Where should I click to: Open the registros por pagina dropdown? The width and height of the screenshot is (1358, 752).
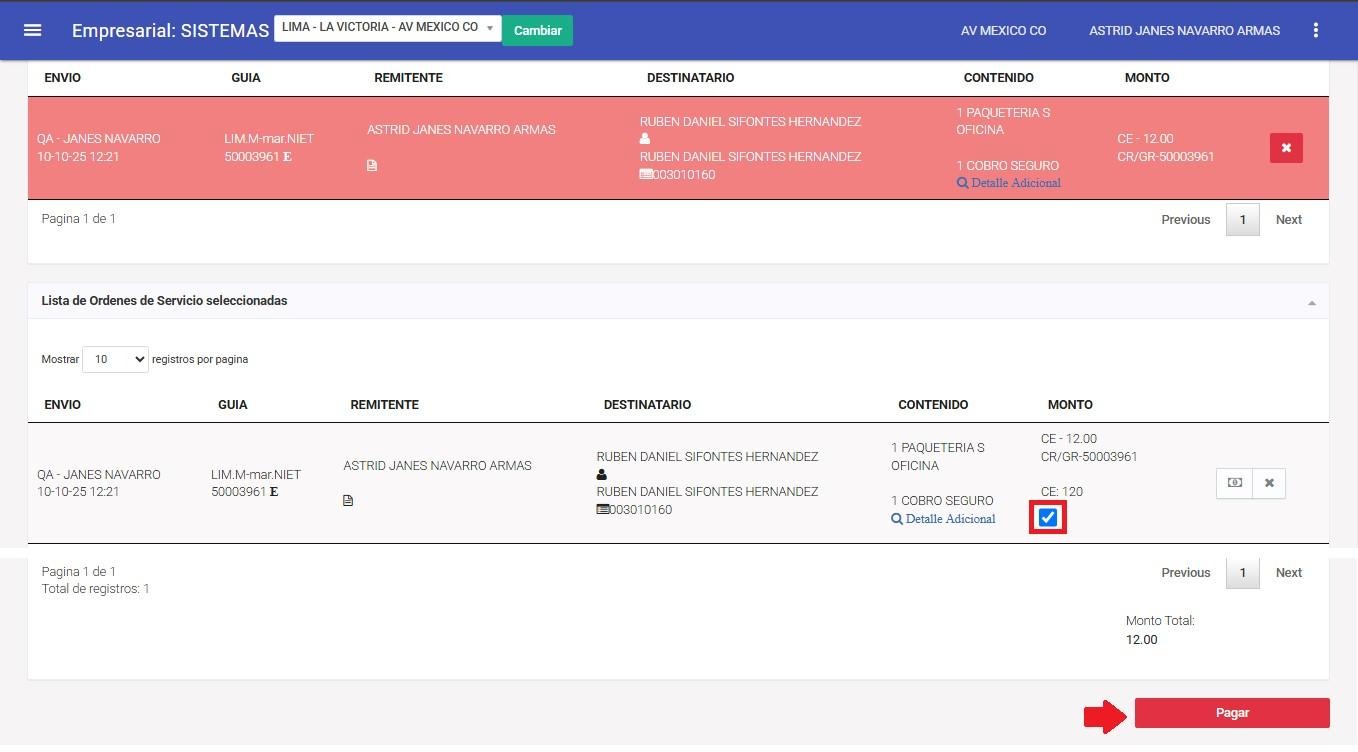coord(115,359)
